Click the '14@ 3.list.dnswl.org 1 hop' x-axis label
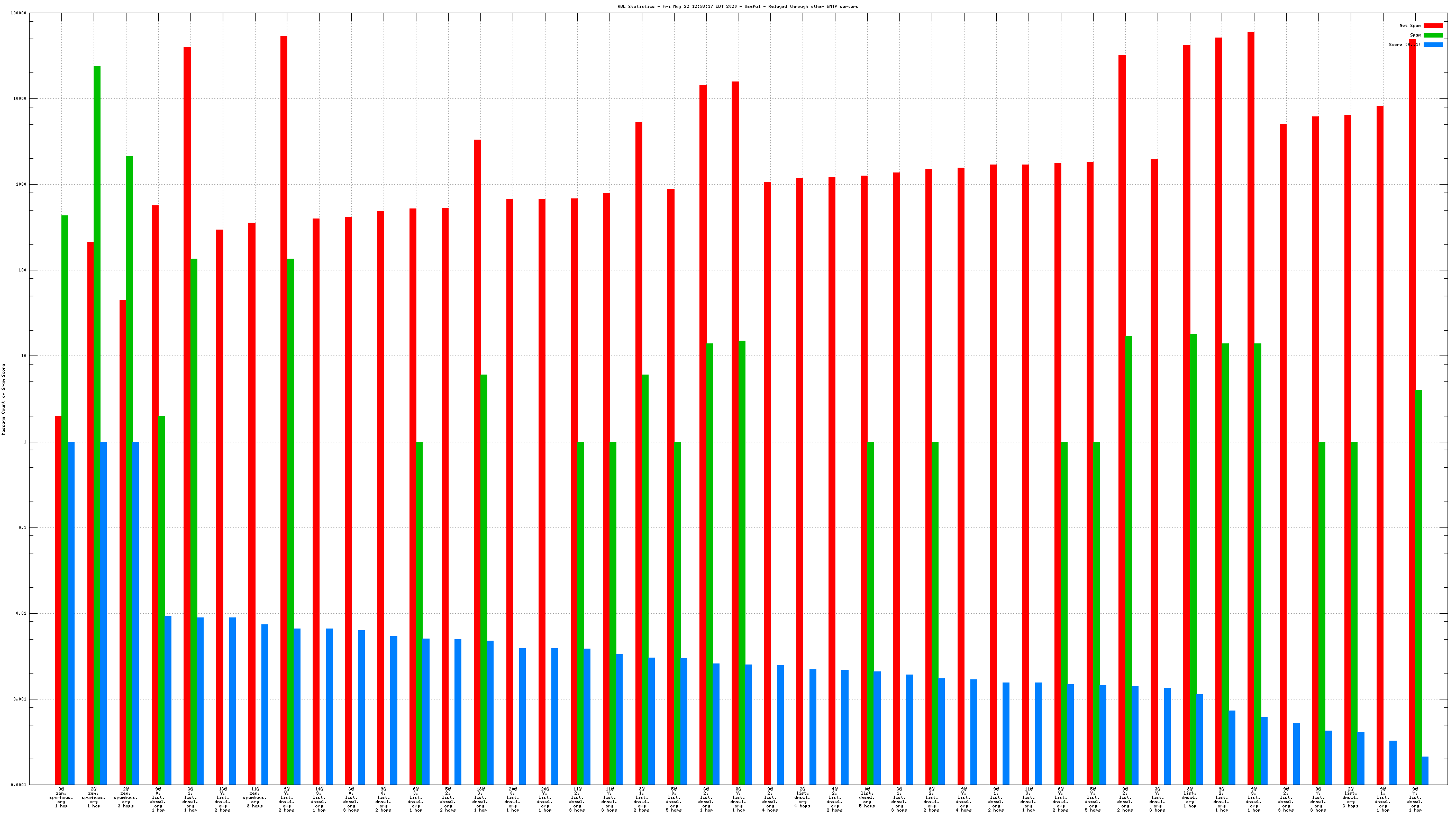The height and width of the screenshot is (819, 1456). (x=319, y=799)
